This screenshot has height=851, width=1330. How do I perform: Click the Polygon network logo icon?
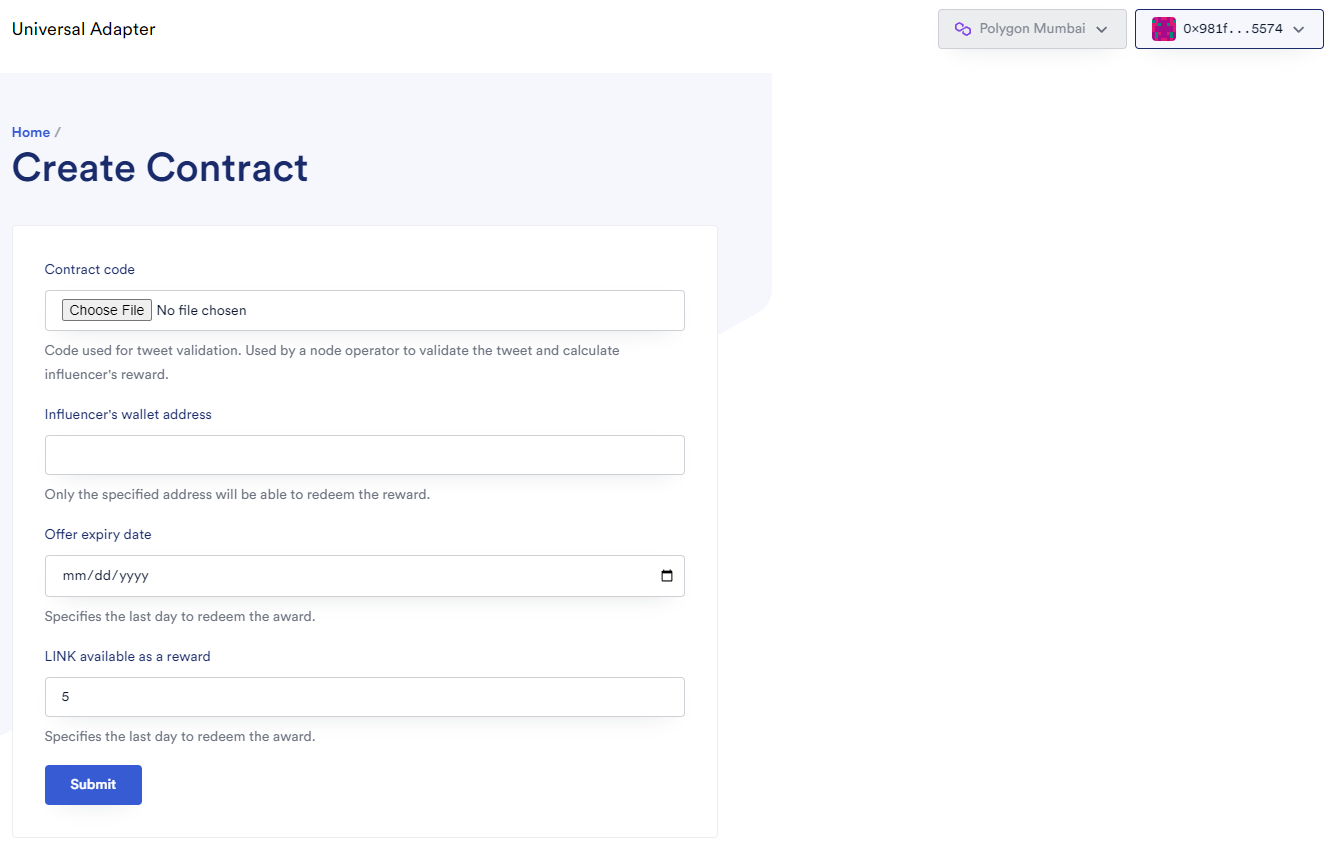pyautogui.click(x=963, y=29)
